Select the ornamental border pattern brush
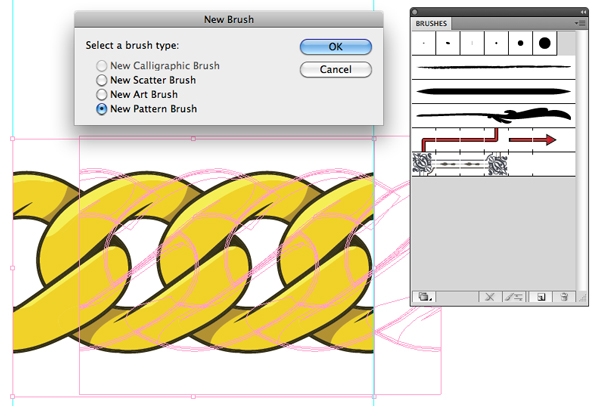The height and width of the screenshot is (406, 600). [x=494, y=164]
